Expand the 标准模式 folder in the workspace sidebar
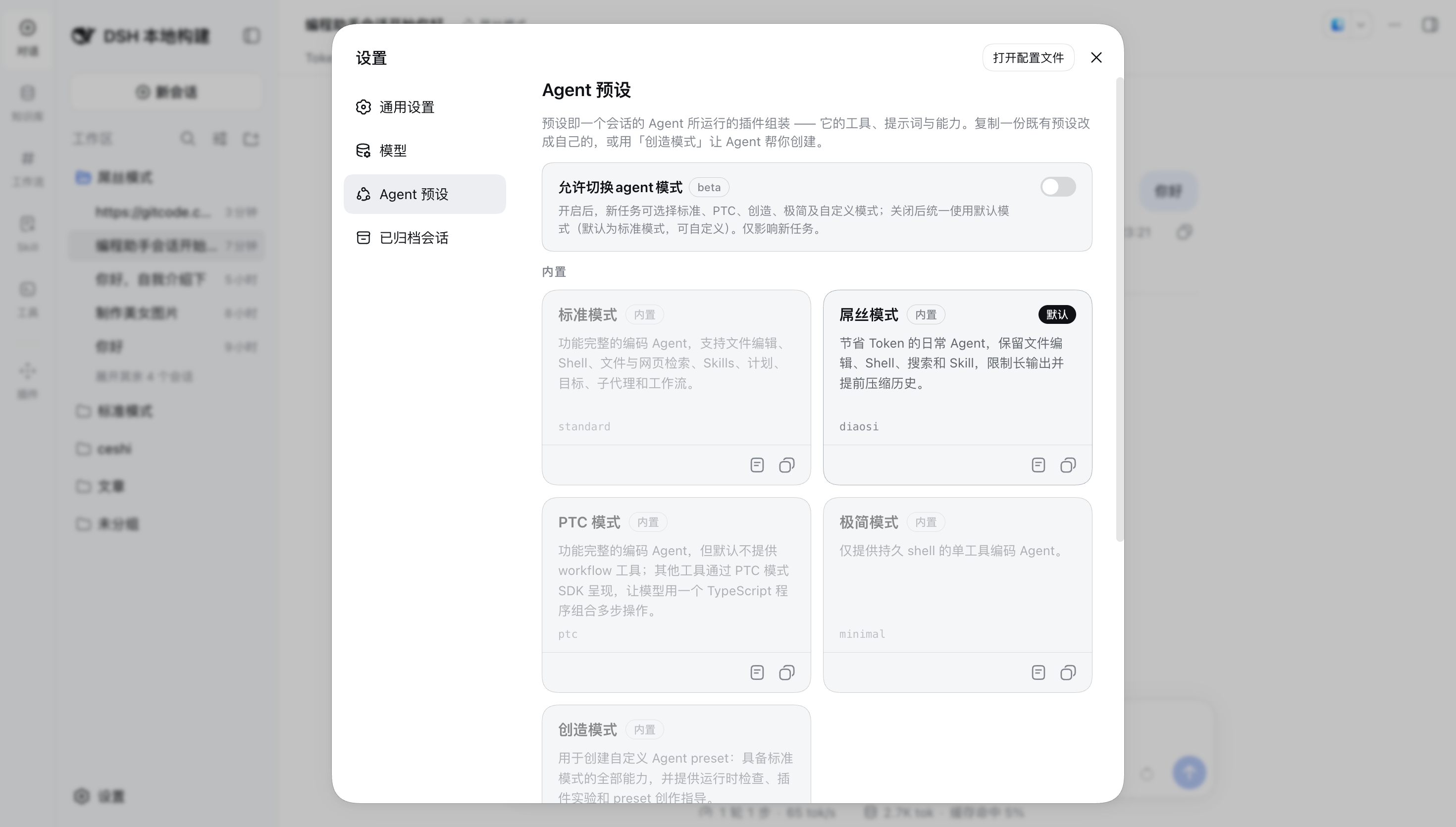1456x827 pixels. (x=167, y=411)
